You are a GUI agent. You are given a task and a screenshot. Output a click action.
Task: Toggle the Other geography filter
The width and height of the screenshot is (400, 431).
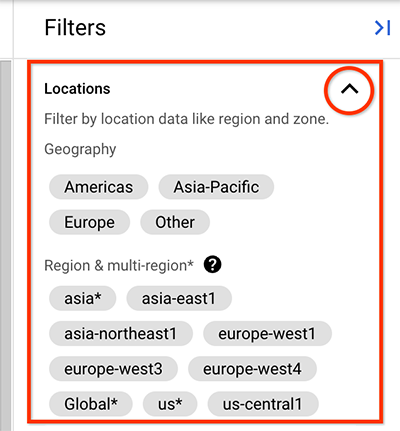pyautogui.click(x=175, y=222)
